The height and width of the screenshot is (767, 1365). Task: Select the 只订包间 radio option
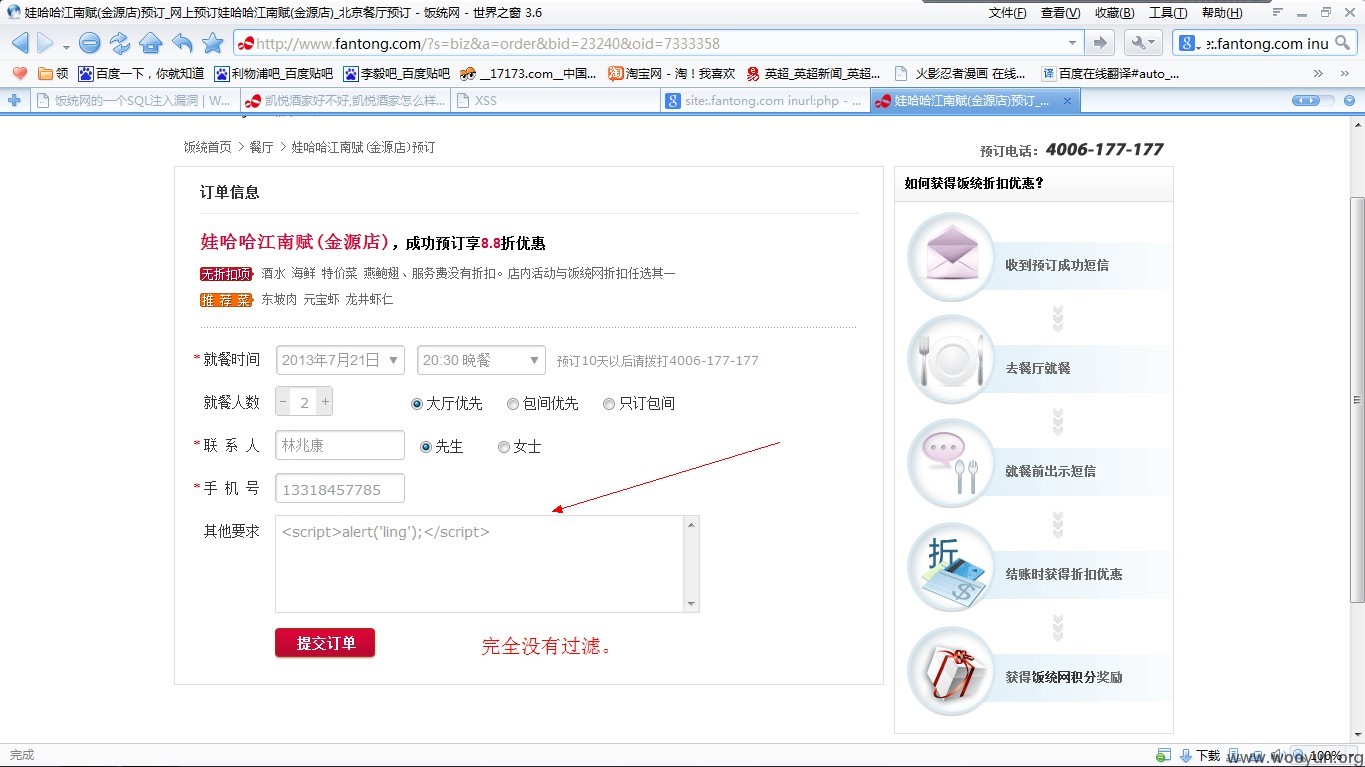point(609,404)
